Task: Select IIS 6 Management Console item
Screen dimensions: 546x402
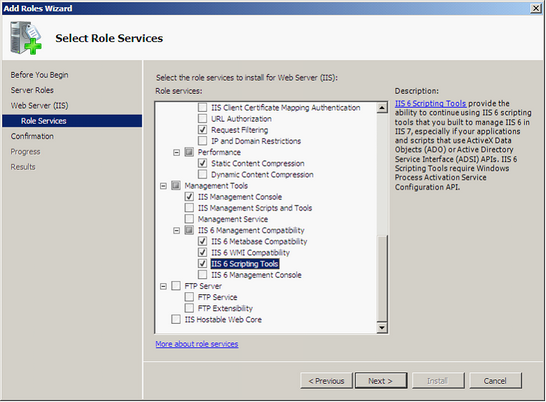Action: 256,275
